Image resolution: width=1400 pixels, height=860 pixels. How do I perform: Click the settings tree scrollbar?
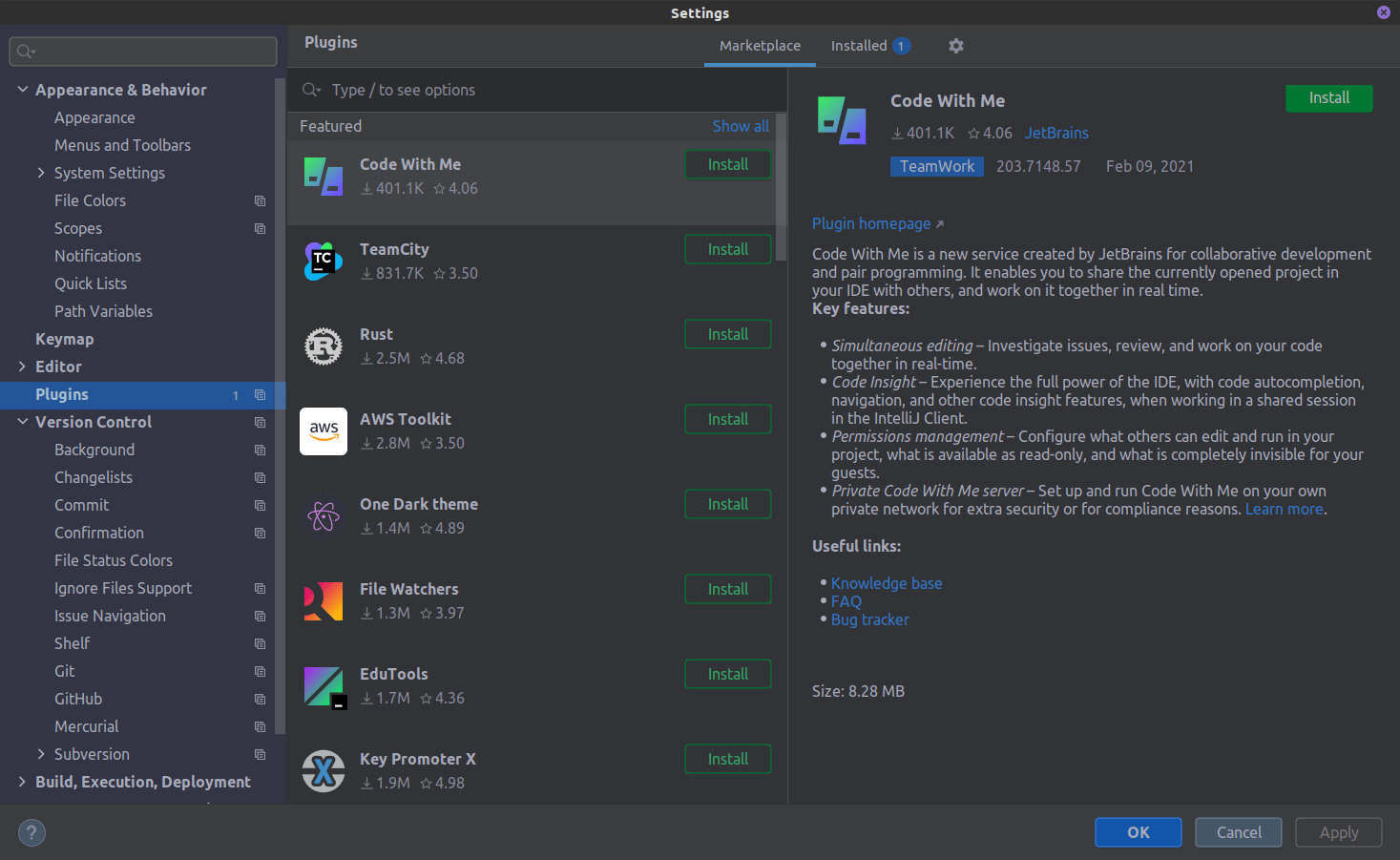click(280, 406)
